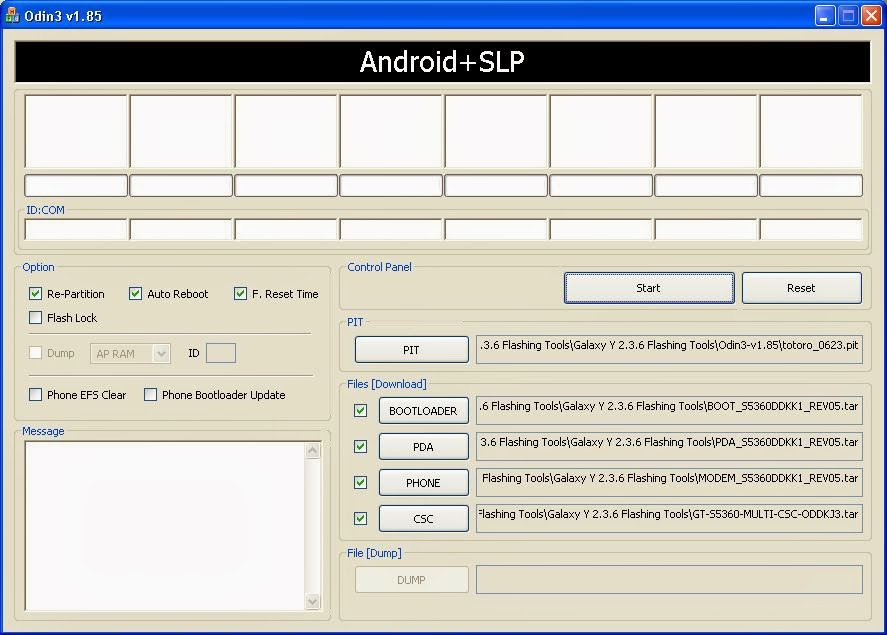Image resolution: width=887 pixels, height=635 pixels.
Task: Enable the Flash Lock checkbox
Action: (x=36, y=317)
